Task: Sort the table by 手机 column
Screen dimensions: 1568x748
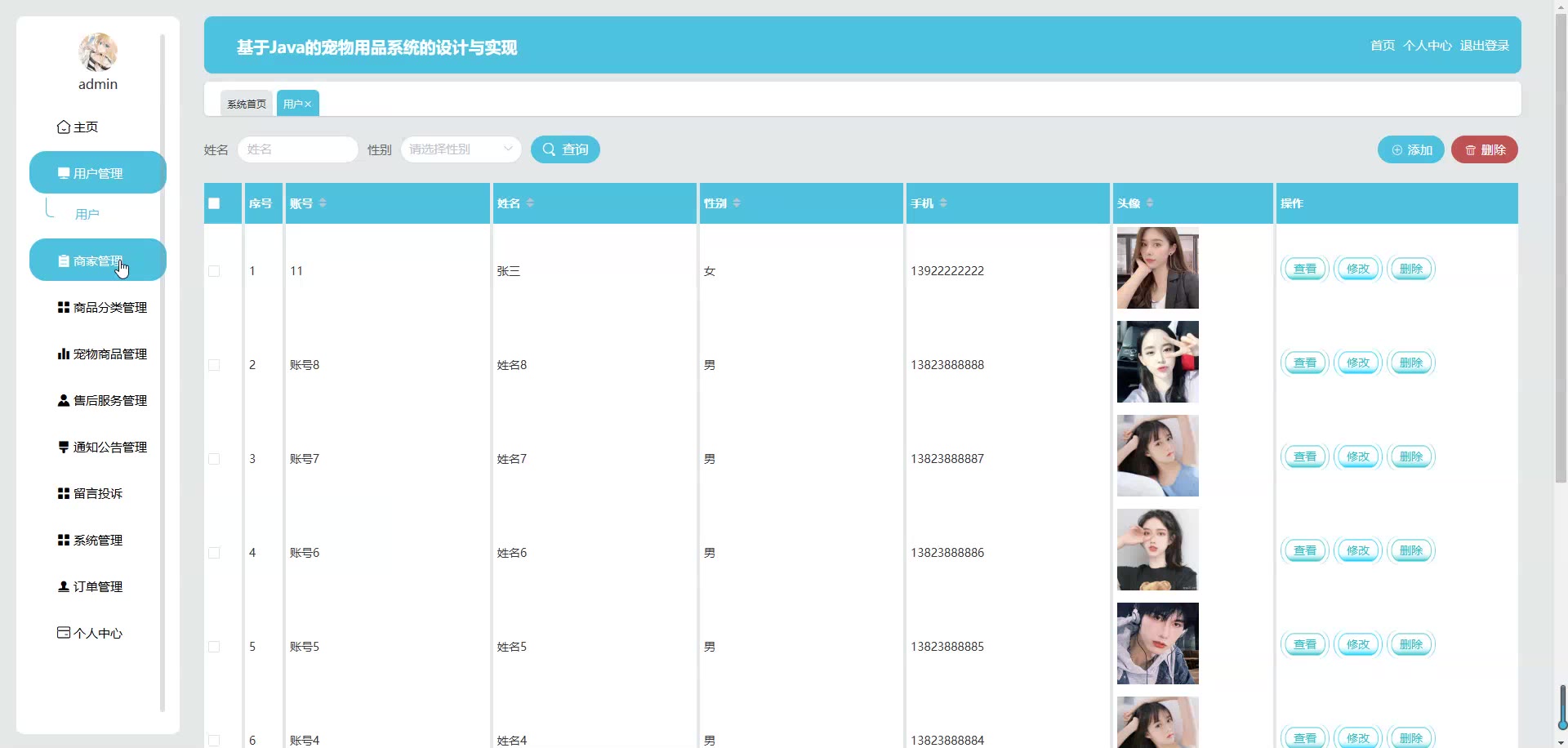Action: 943,203
